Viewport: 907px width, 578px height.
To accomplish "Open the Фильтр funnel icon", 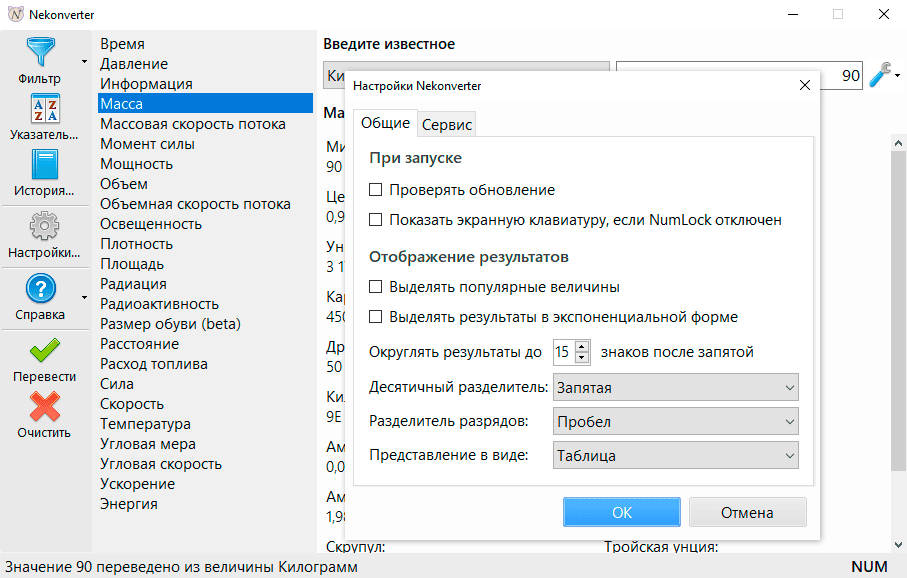I will click(40, 51).
